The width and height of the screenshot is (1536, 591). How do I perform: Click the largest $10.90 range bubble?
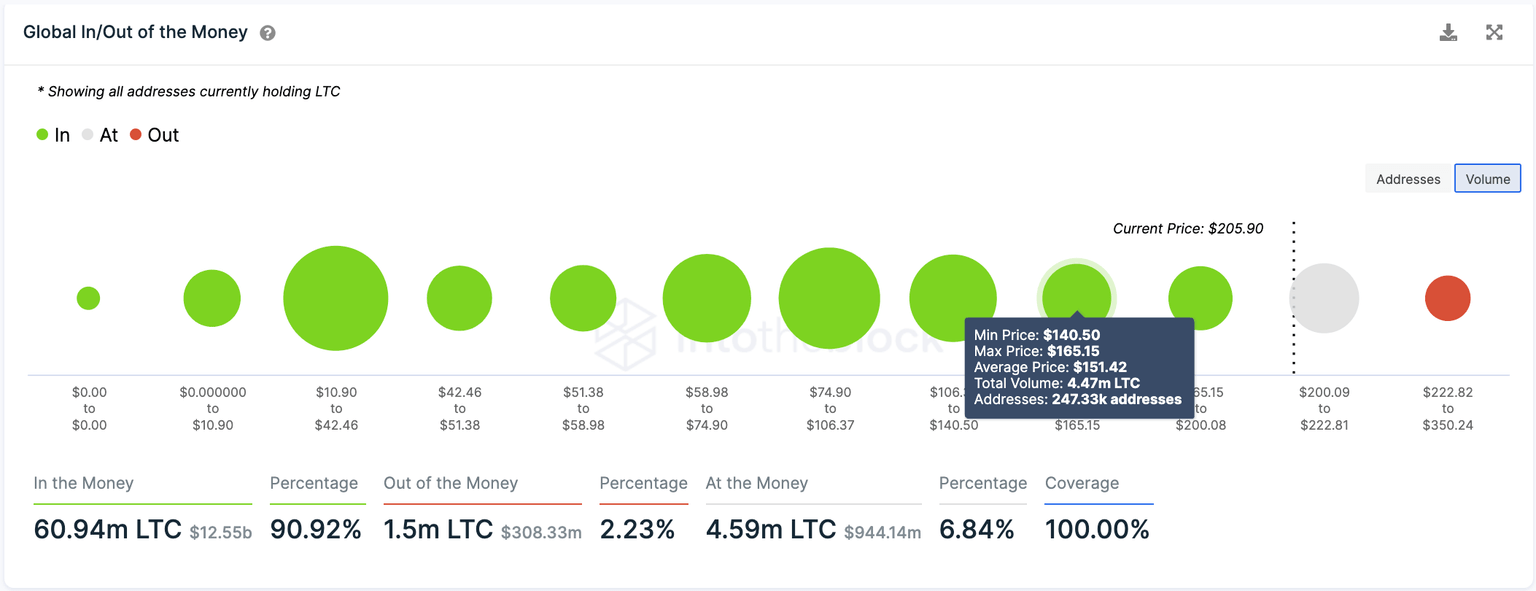click(336, 298)
